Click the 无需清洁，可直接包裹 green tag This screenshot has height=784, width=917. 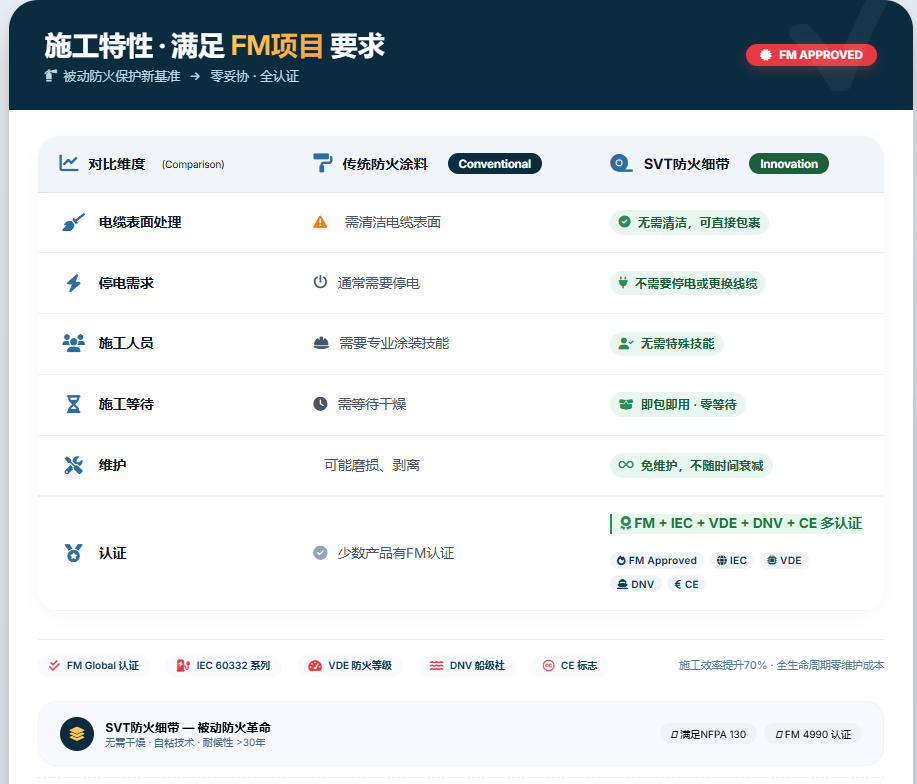click(x=689, y=222)
